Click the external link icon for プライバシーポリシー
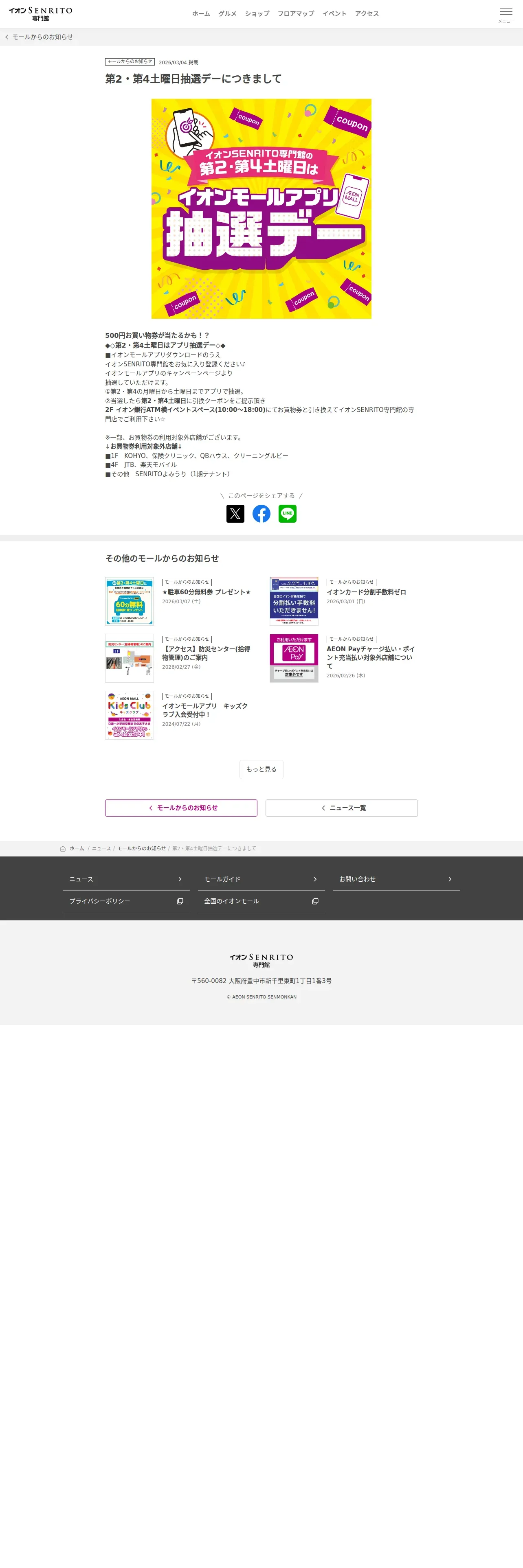523x1568 pixels. [x=180, y=901]
